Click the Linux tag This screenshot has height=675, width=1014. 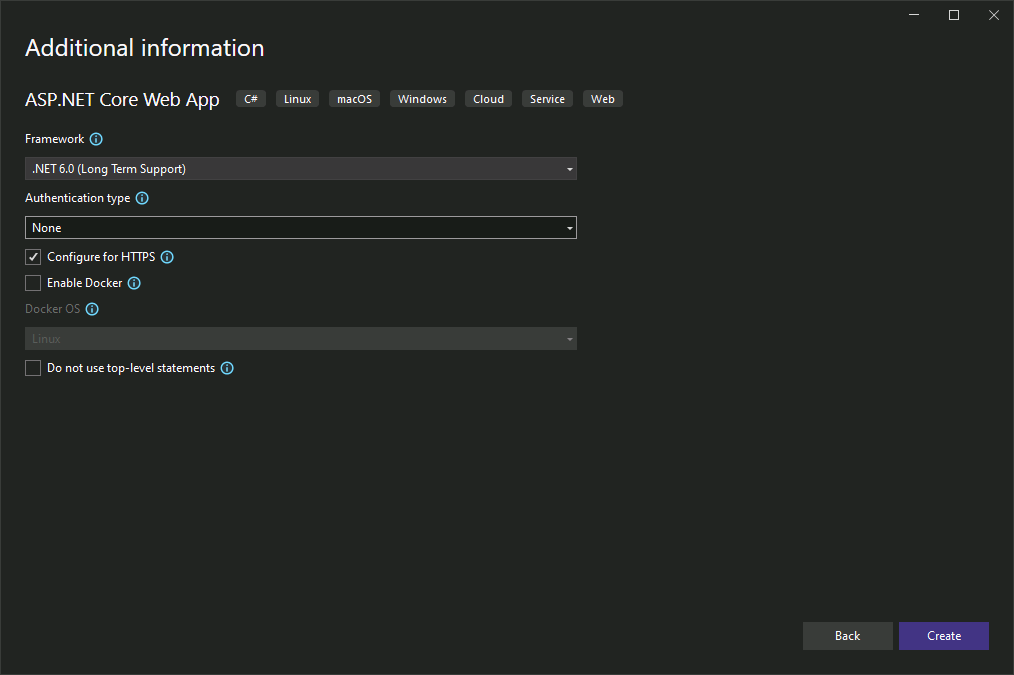[x=297, y=99]
